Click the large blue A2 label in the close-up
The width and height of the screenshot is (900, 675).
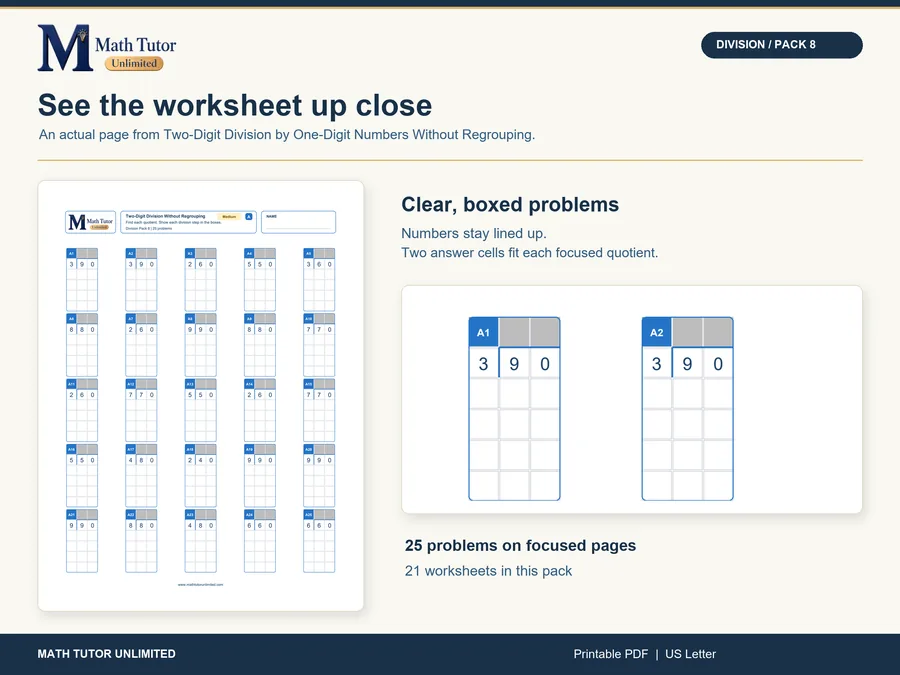[x=657, y=332]
